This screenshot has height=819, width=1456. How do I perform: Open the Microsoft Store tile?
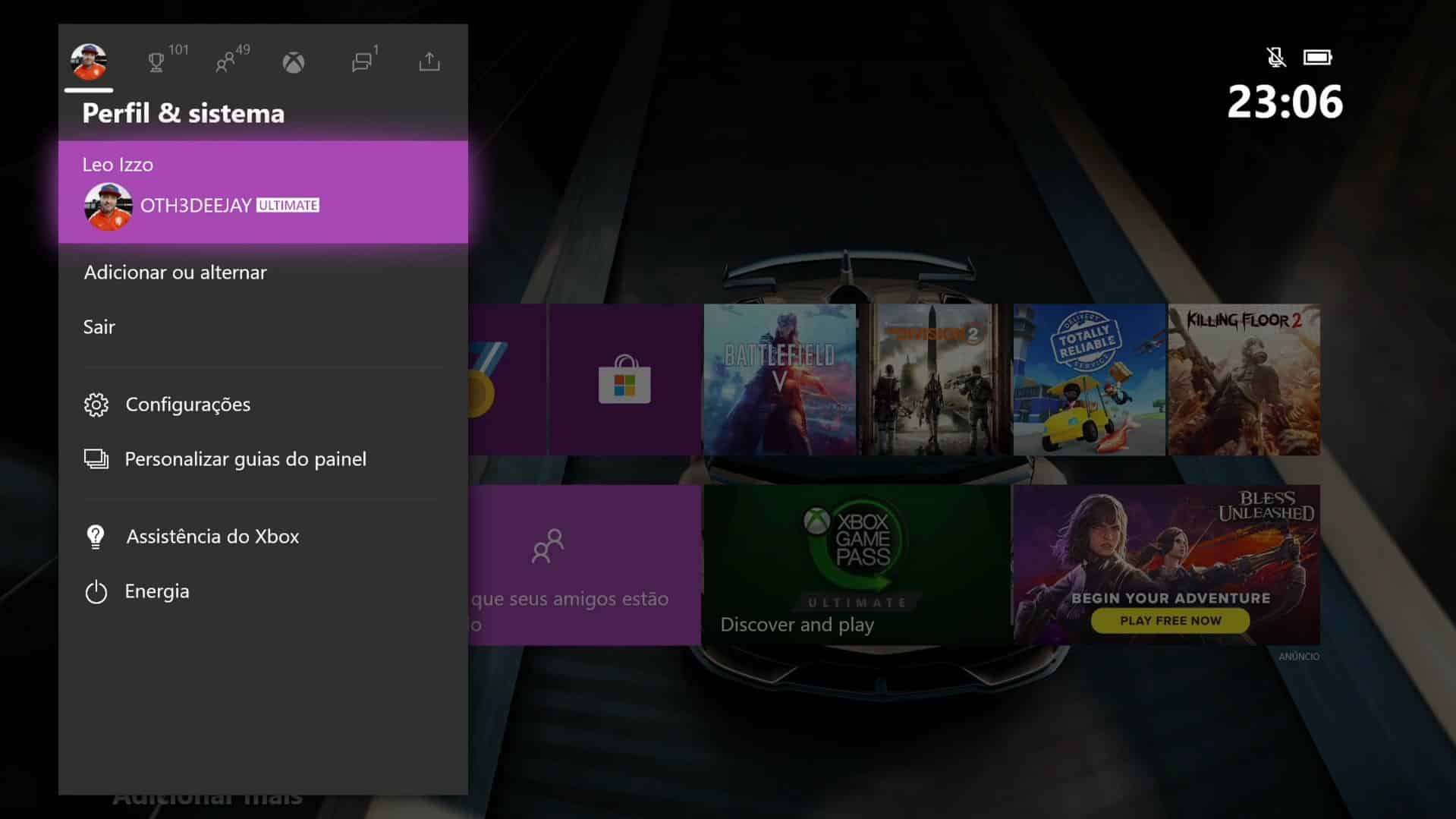(x=625, y=380)
